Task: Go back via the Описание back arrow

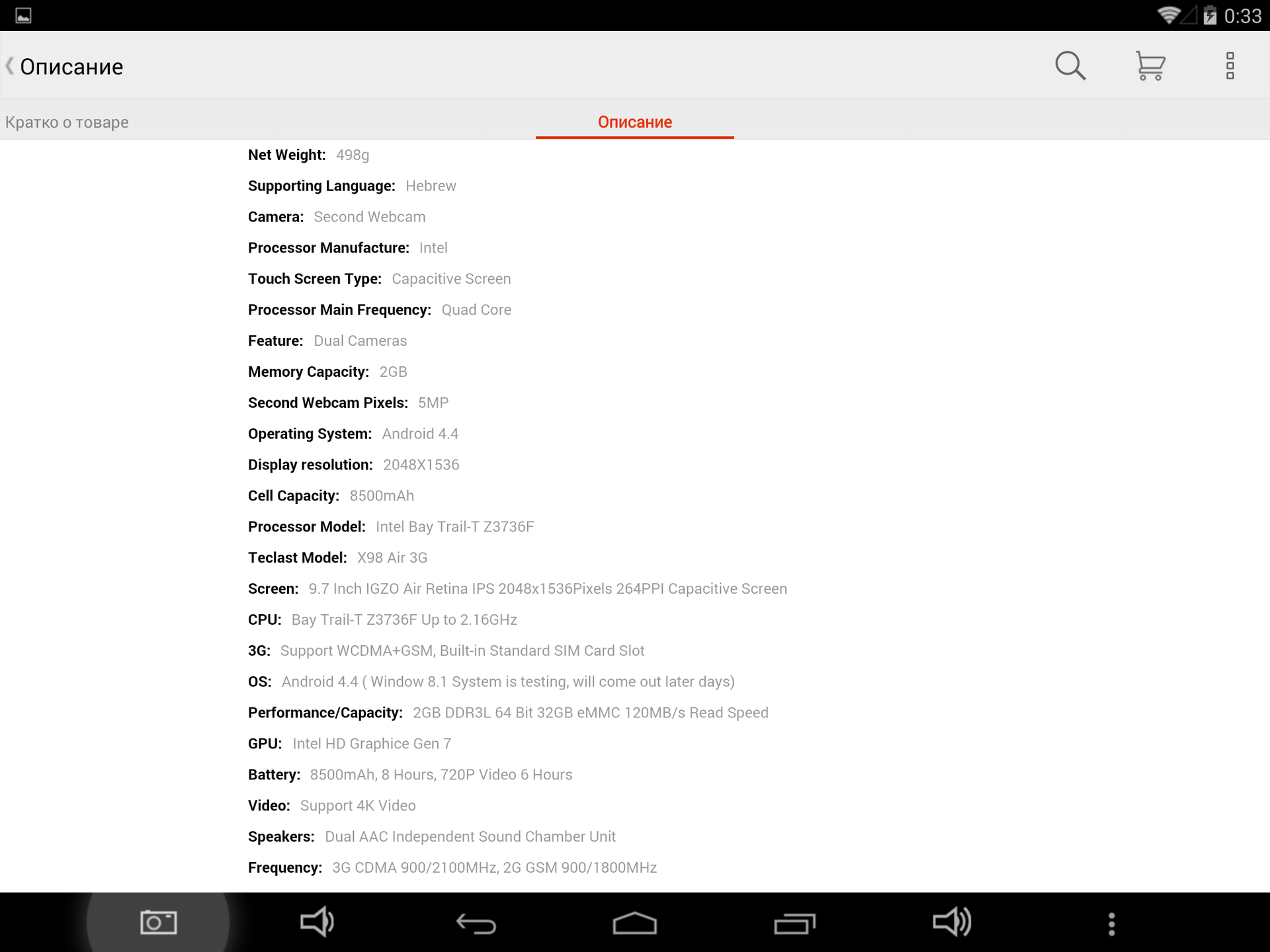Action: click(x=10, y=66)
